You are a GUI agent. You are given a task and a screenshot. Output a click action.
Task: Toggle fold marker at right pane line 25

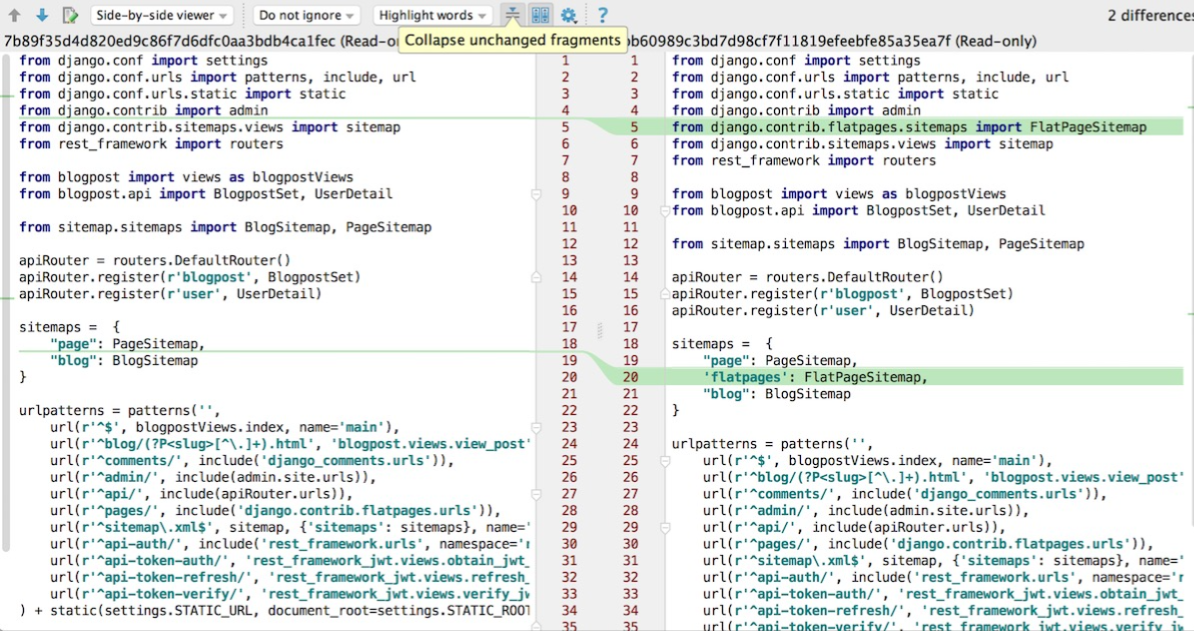pos(664,461)
